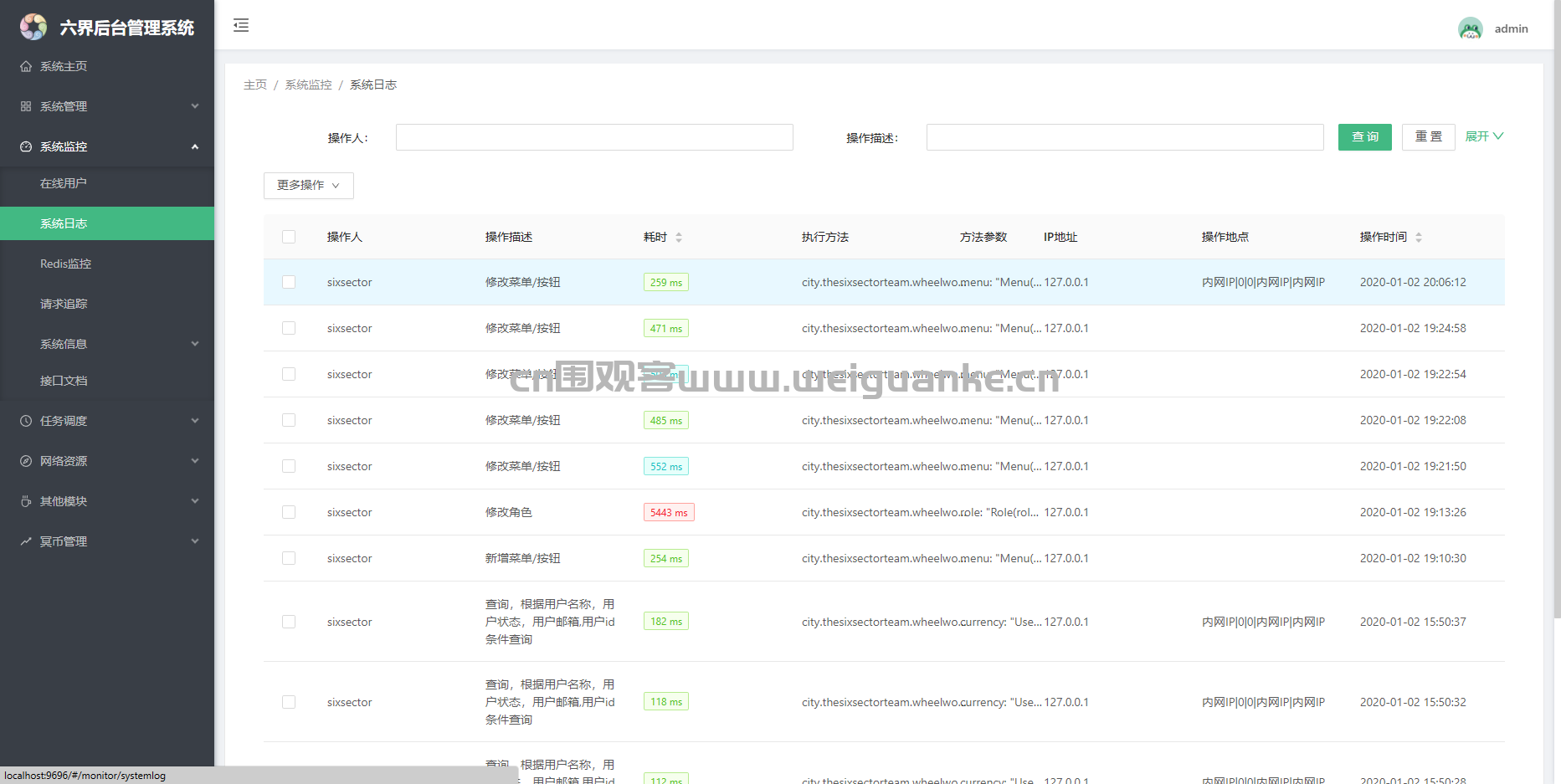The width and height of the screenshot is (1561, 784).
Task: Click icon beside 其他模块
Action: pyautogui.click(x=26, y=501)
